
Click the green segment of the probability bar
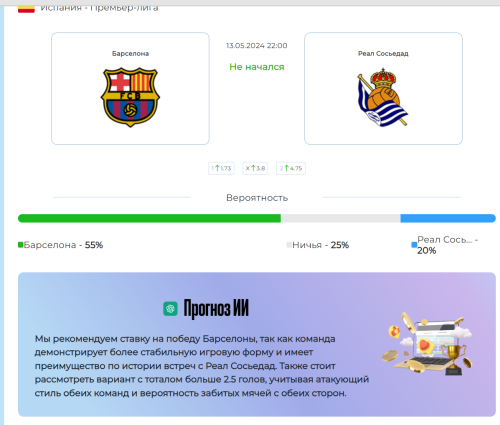[x=149, y=218]
